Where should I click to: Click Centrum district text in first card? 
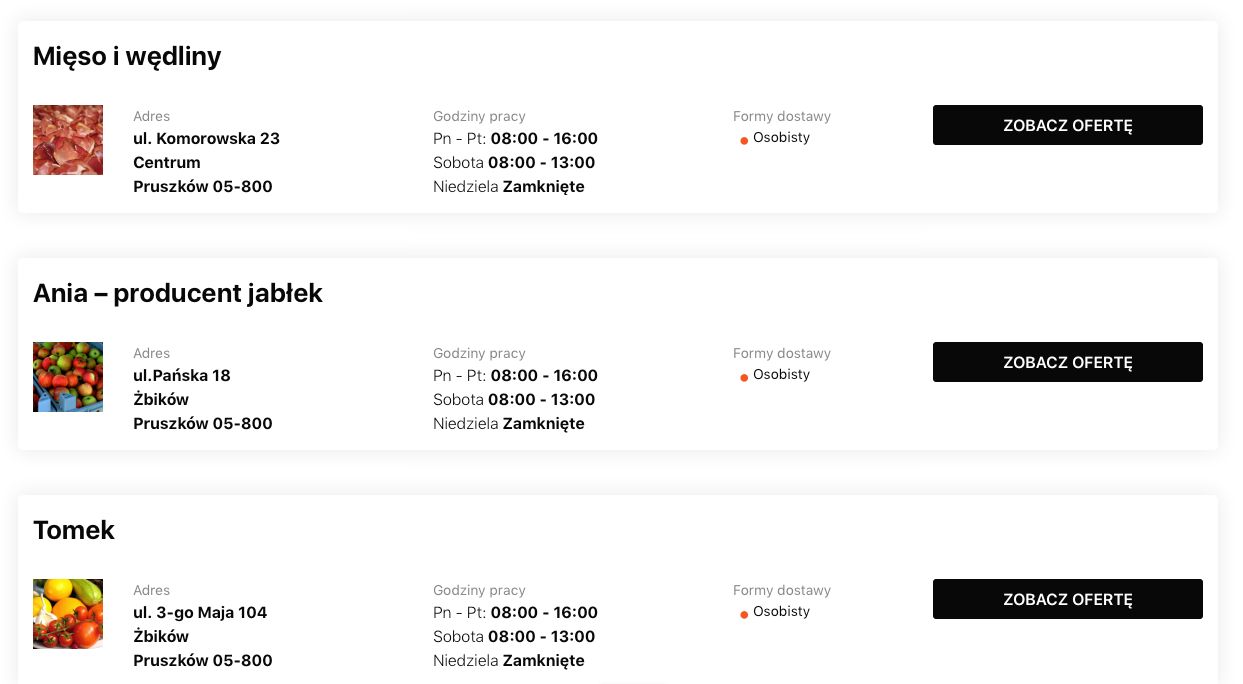coord(167,163)
